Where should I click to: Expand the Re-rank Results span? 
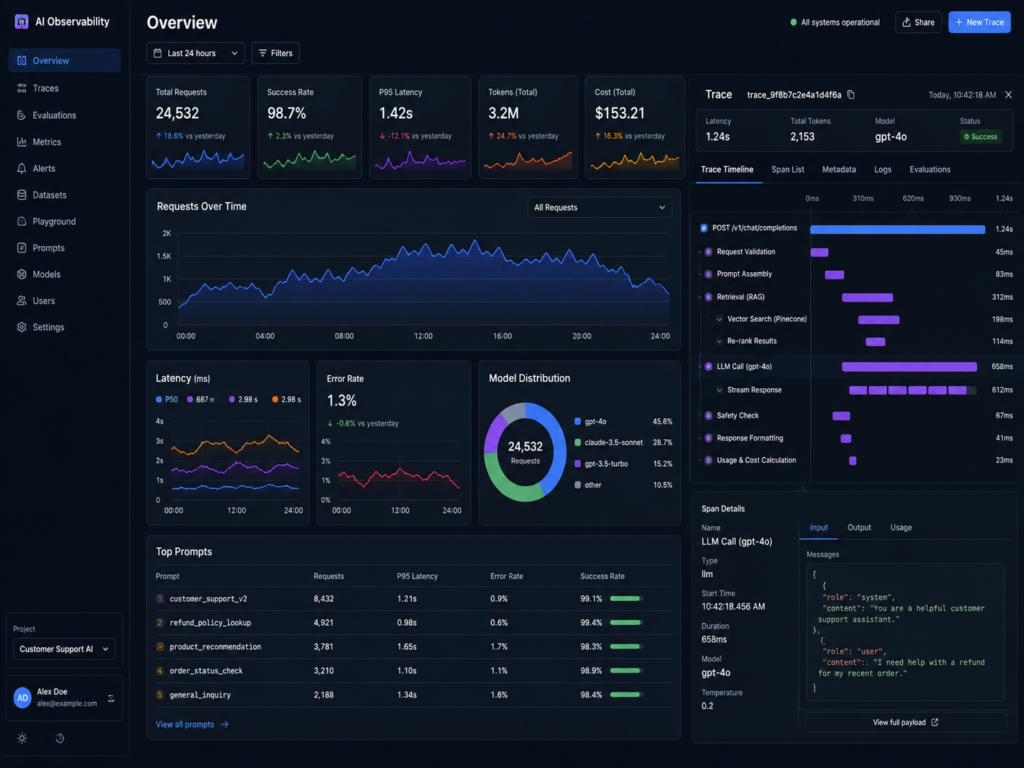(719, 342)
